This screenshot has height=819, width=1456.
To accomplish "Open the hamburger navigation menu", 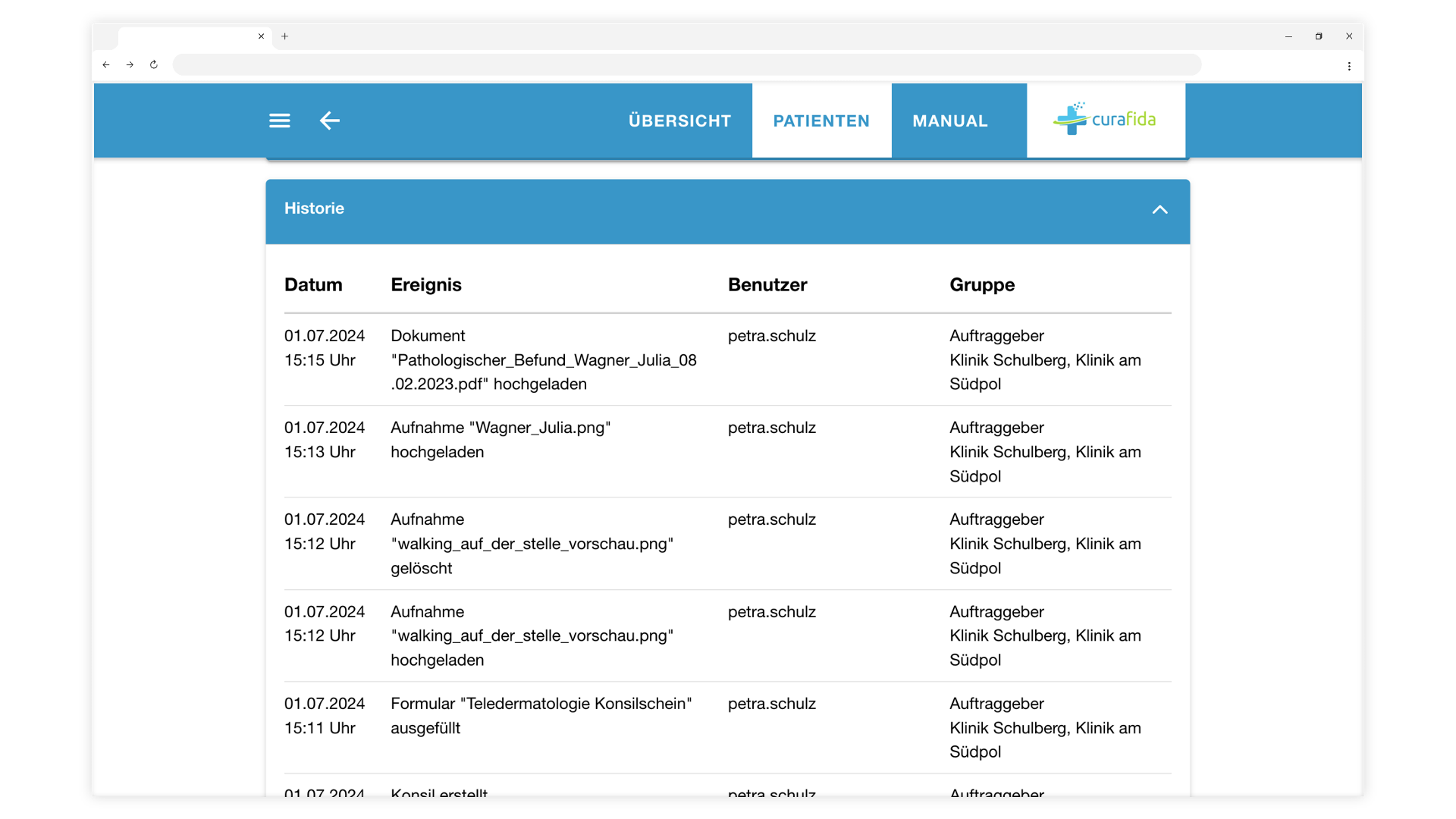I will click(x=279, y=121).
